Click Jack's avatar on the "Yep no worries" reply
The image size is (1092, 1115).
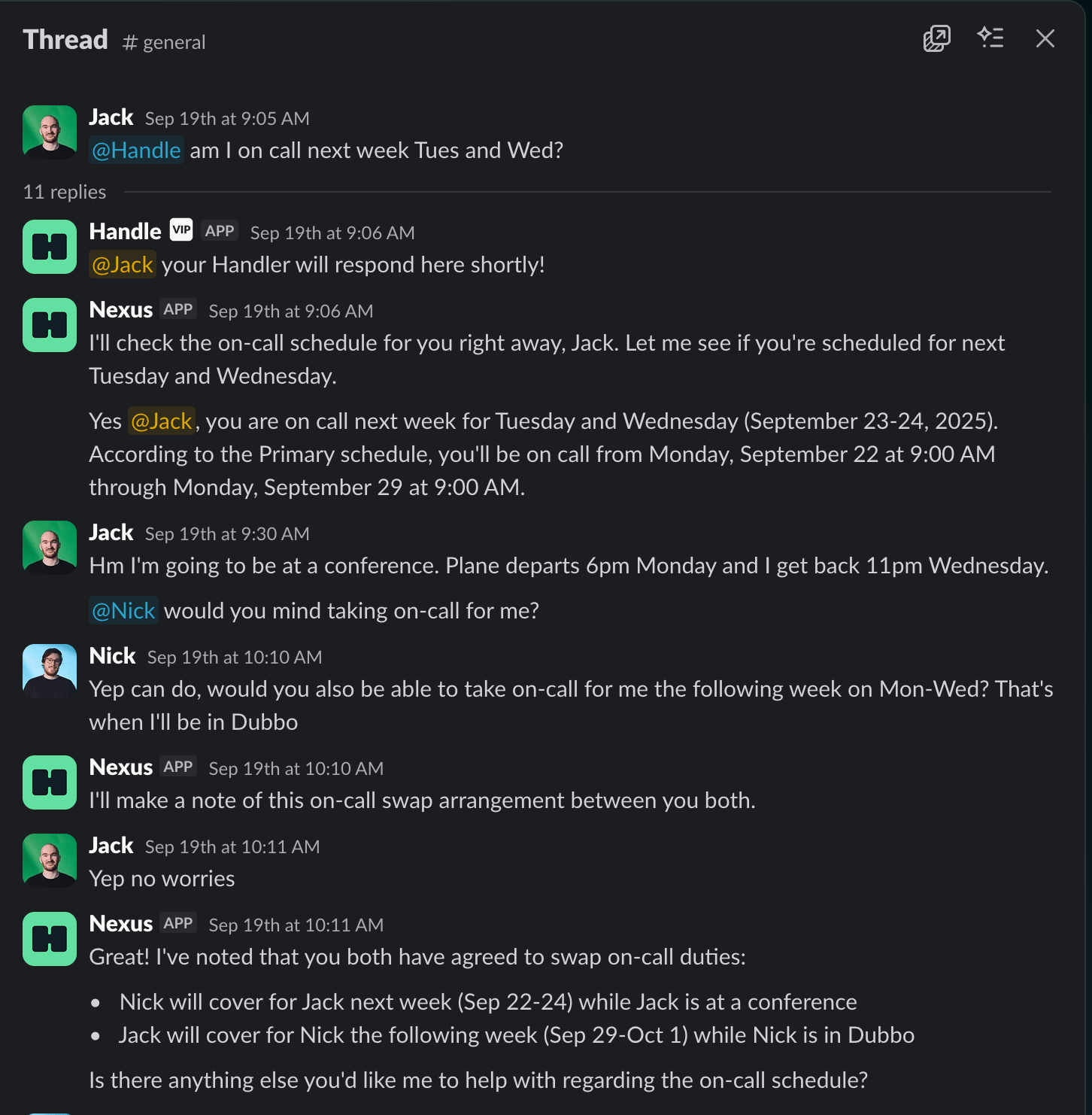pyautogui.click(x=50, y=861)
